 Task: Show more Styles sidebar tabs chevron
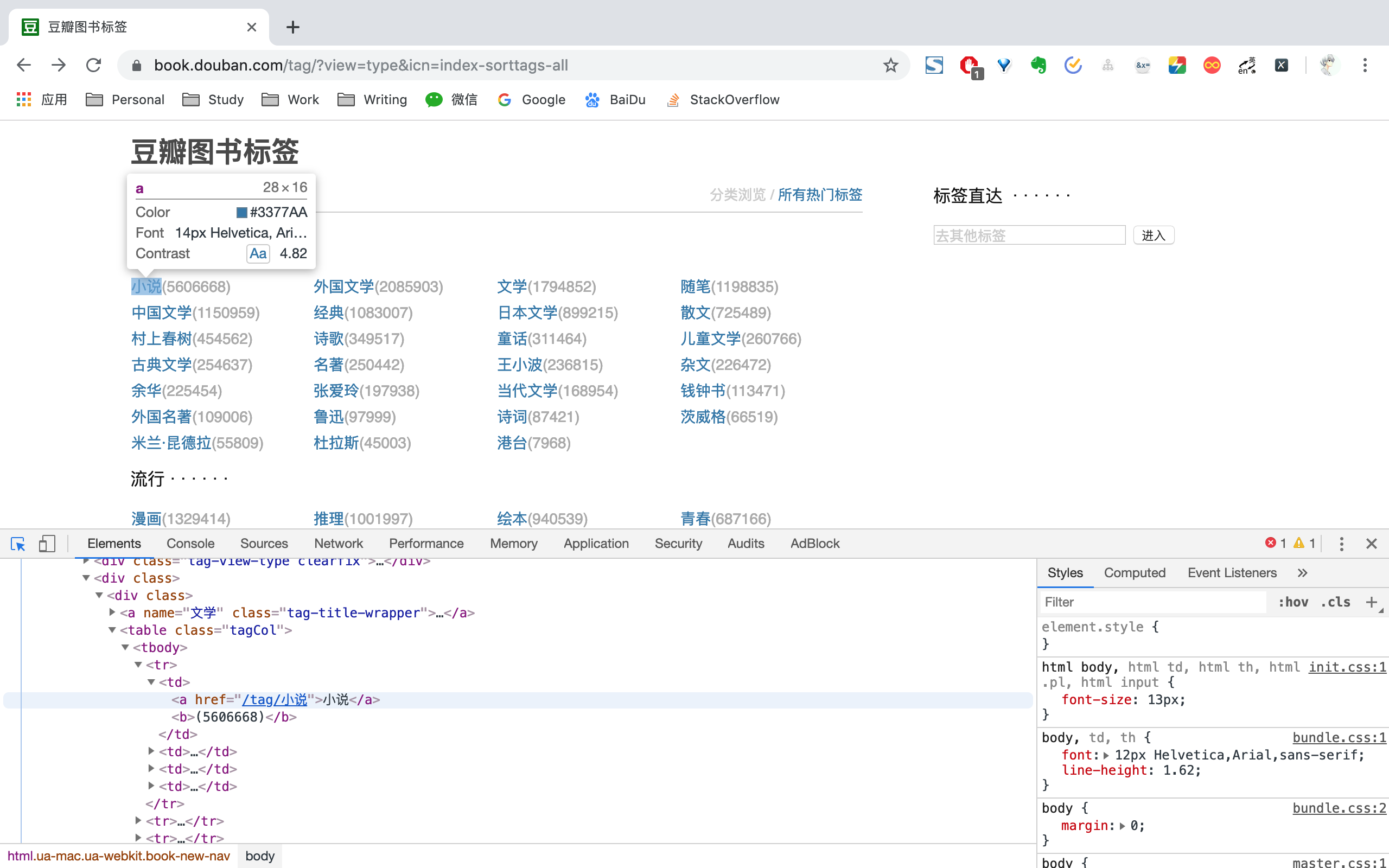pyautogui.click(x=1302, y=573)
